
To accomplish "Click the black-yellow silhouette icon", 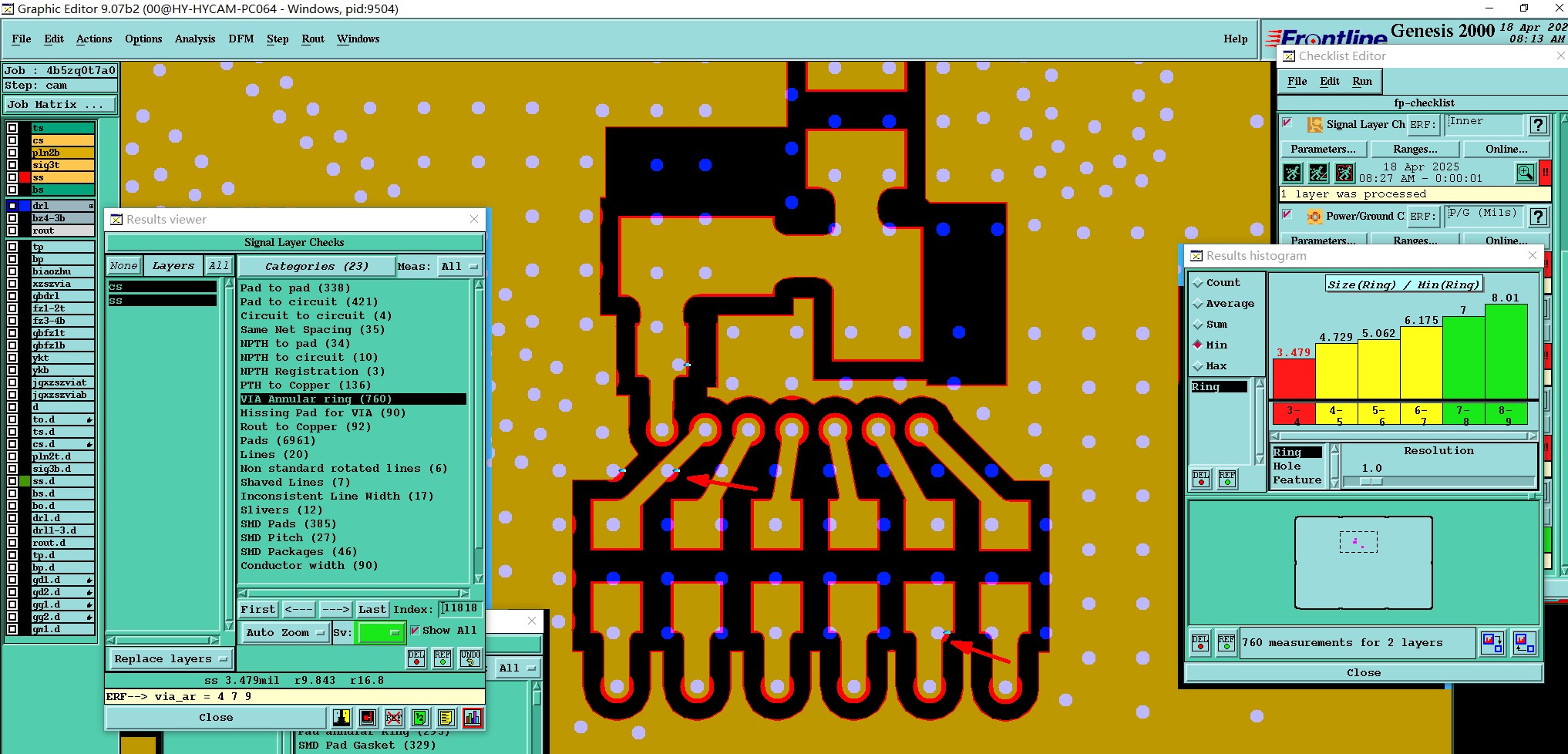I will point(342,718).
